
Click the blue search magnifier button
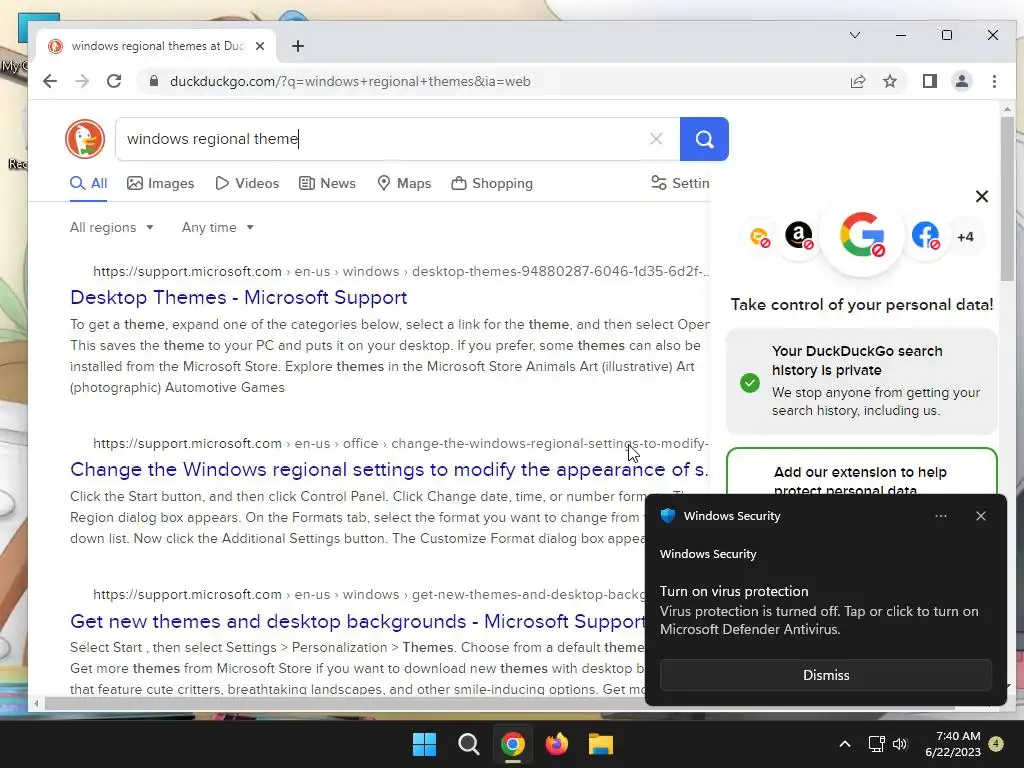coord(704,139)
